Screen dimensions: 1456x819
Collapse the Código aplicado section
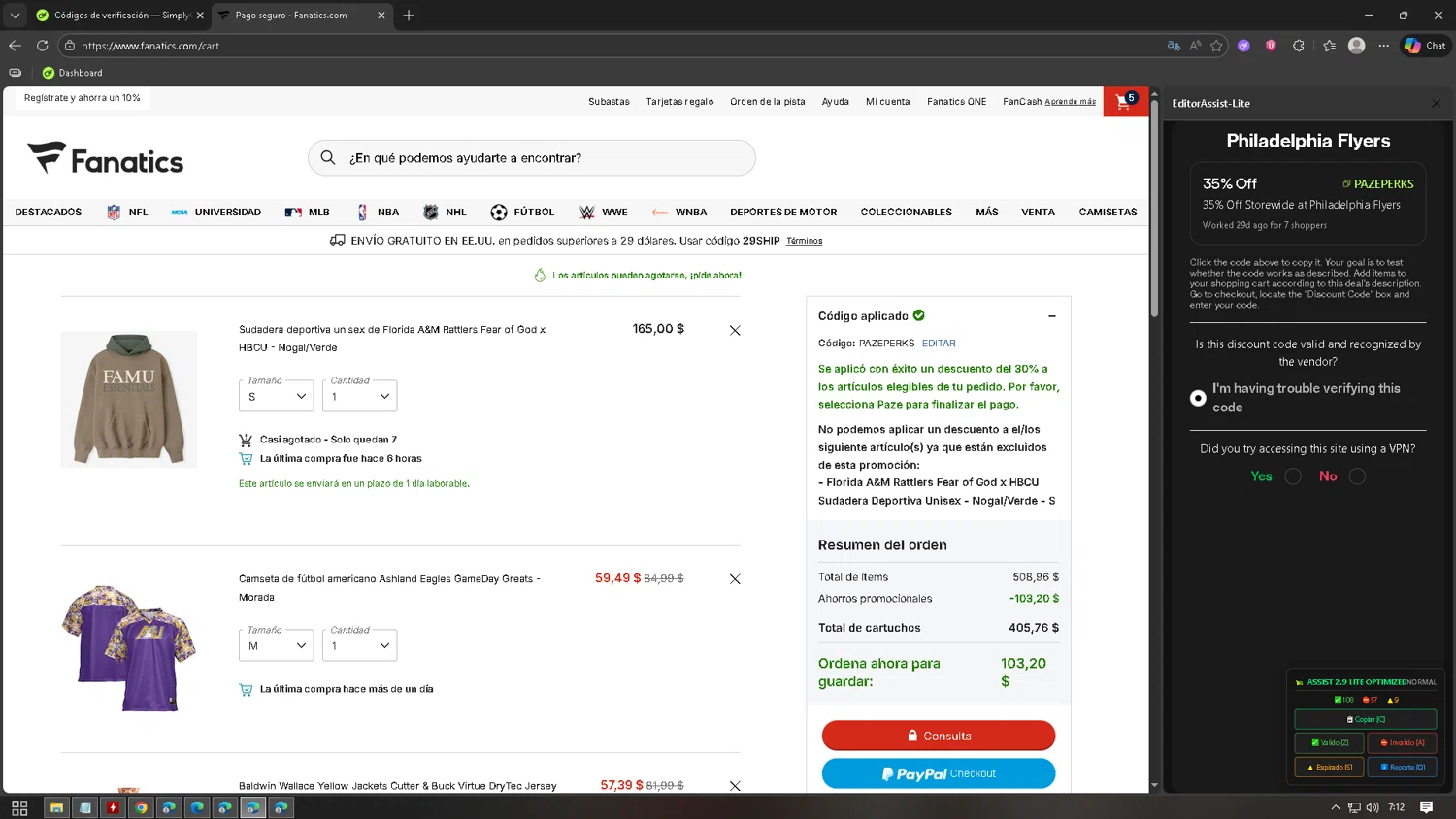coord(1052,316)
